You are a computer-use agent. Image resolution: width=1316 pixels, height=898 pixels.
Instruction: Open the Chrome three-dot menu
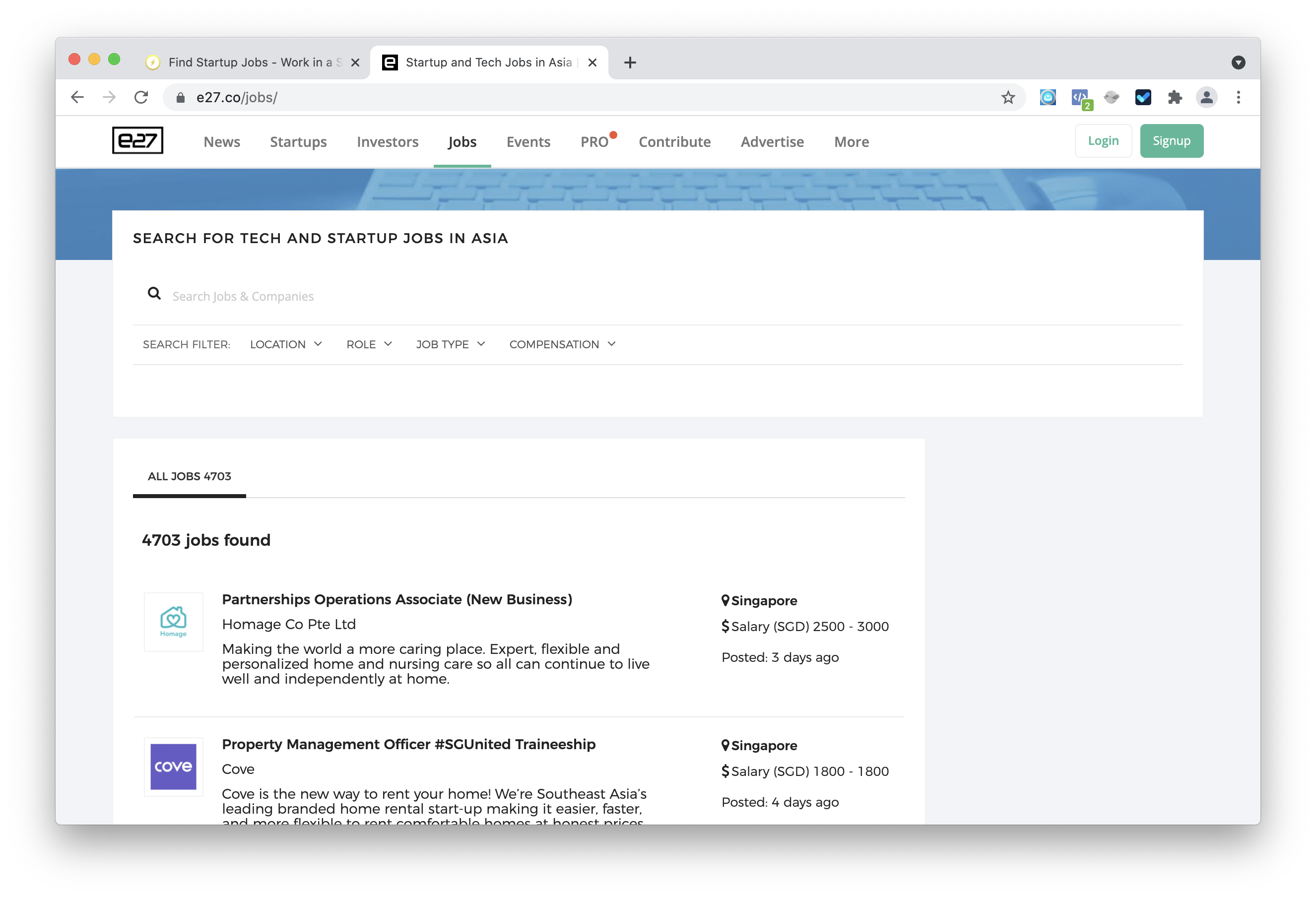tap(1239, 97)
